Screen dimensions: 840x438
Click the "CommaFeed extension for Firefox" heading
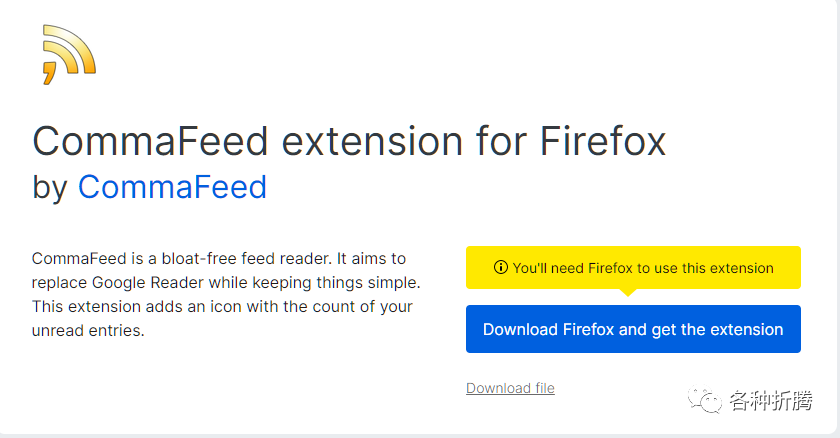coord(349,141)
